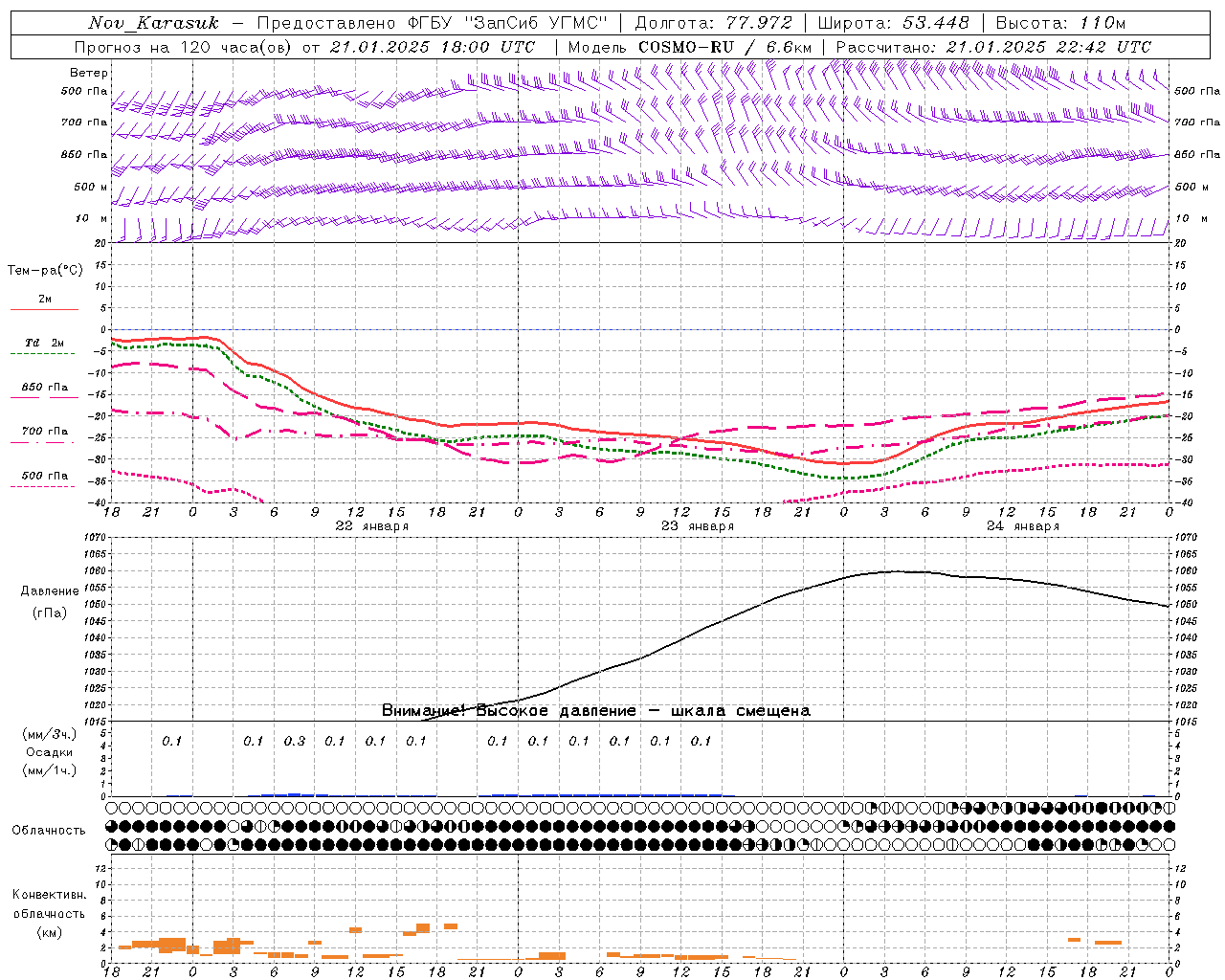This screenshot has height=980, width=1225.
Task: Click the model label COSMO-RU / 6.6км
Action: 725,47
